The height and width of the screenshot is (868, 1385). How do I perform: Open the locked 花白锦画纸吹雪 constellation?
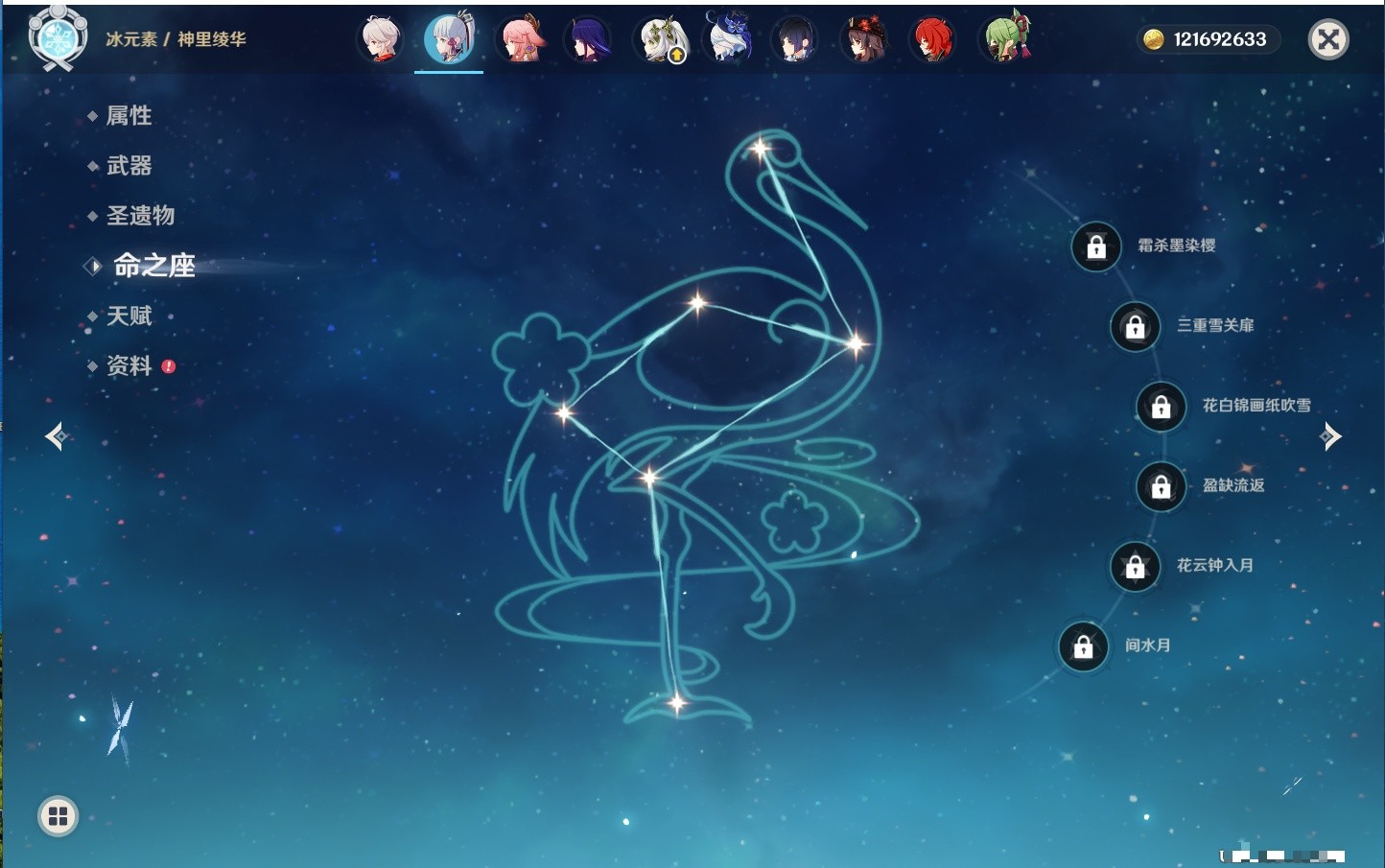coord(1161,407)
